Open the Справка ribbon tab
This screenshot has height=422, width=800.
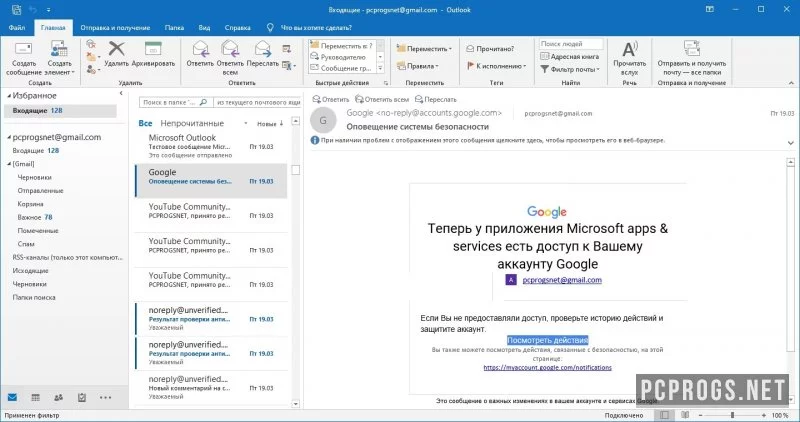[238, 28]
